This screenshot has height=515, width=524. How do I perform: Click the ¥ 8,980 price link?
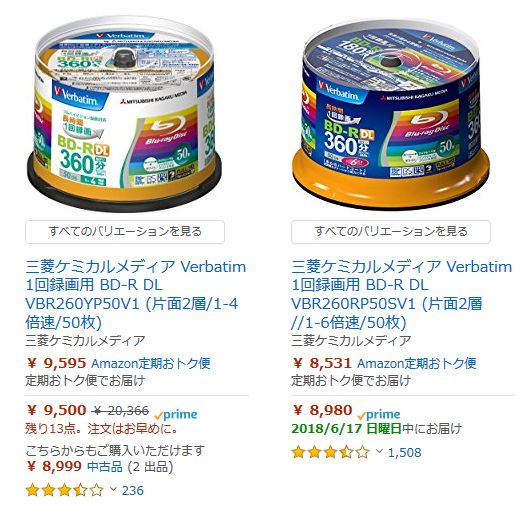point(322,410)
